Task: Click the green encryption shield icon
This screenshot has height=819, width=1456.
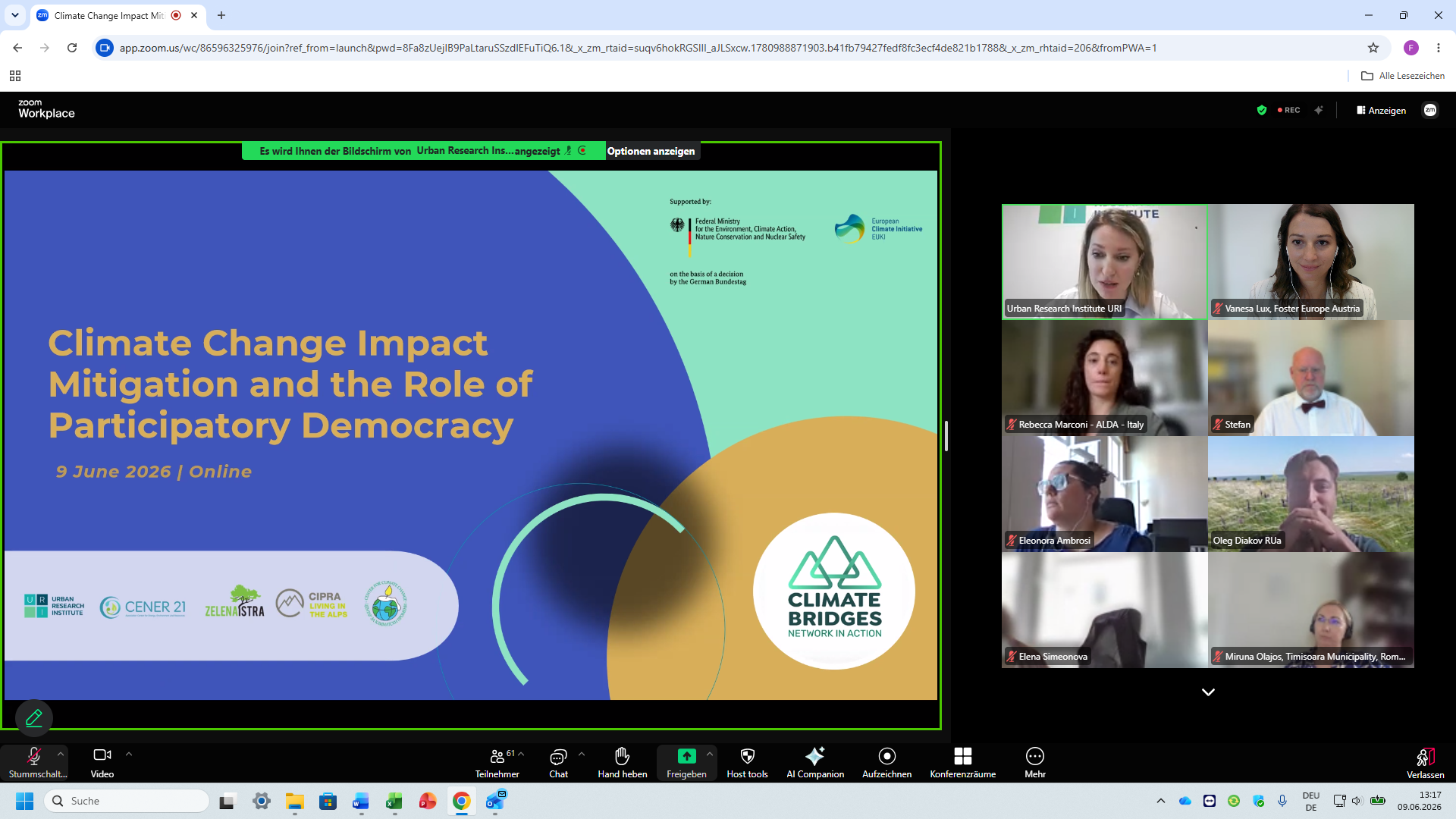Action: pyautogui.click(x=1262, y=110)
